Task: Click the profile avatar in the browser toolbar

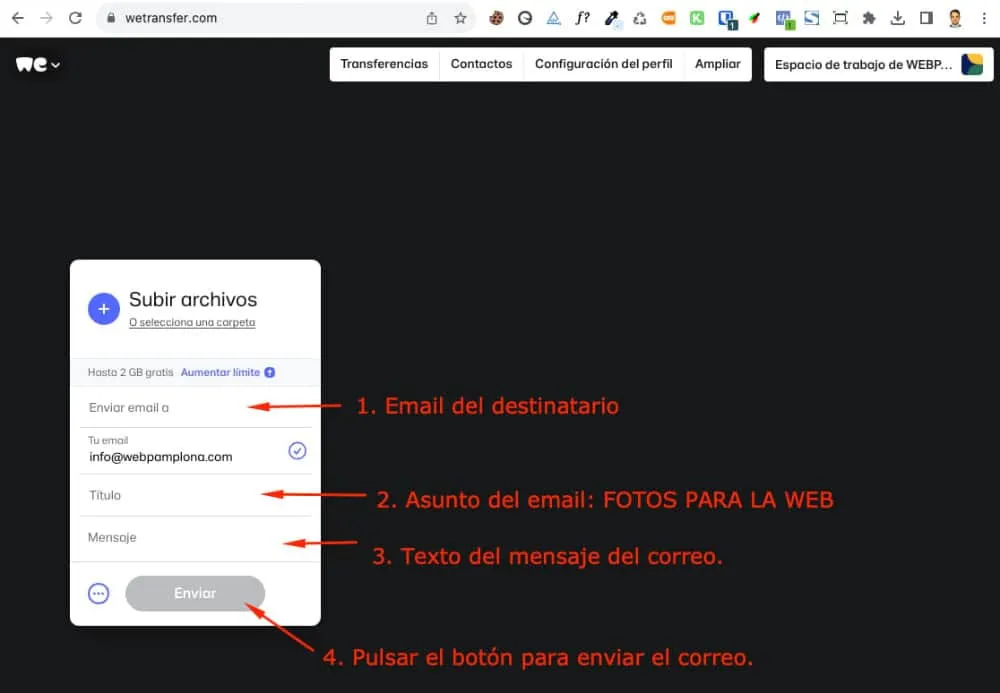Action: point(955,17)
